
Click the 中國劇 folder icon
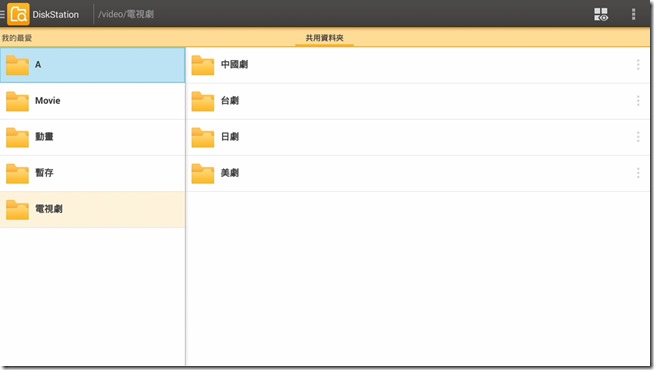(x=203, y=65)
